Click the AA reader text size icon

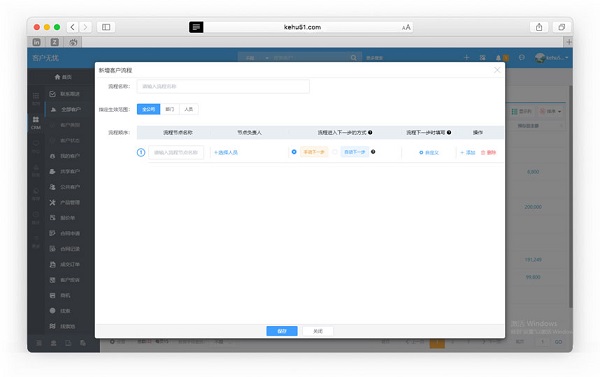click(x=406, y=27)
